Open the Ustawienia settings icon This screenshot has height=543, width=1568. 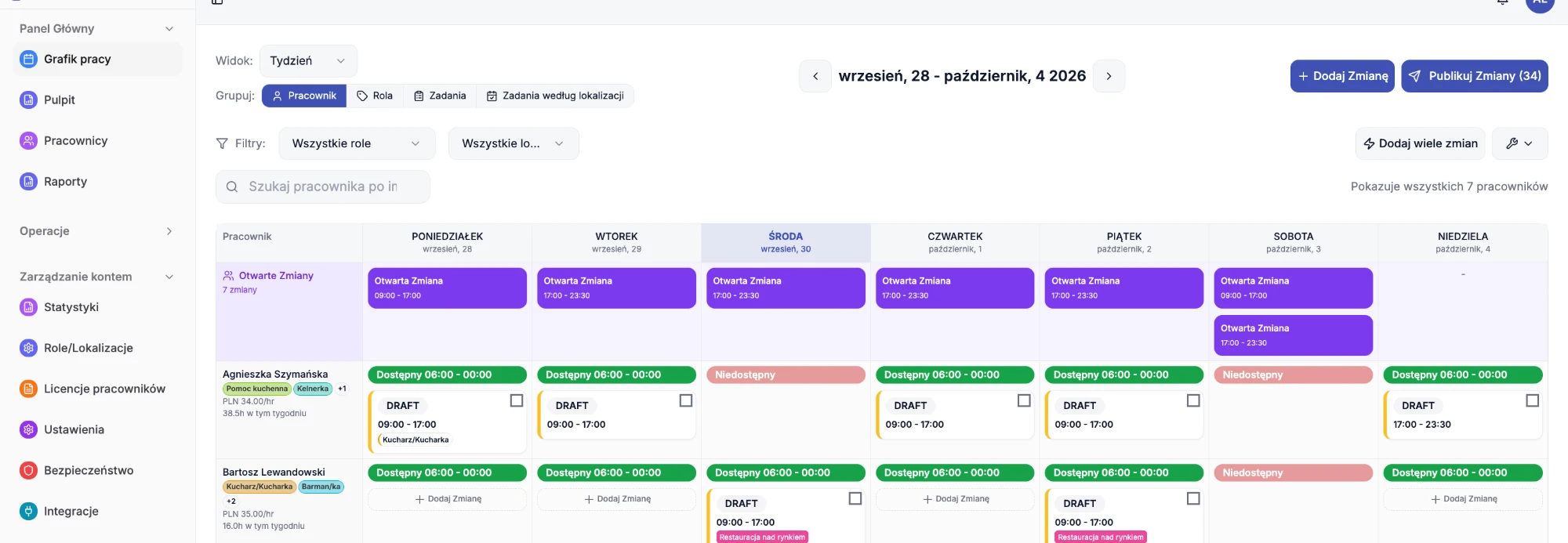coord(28,429)
